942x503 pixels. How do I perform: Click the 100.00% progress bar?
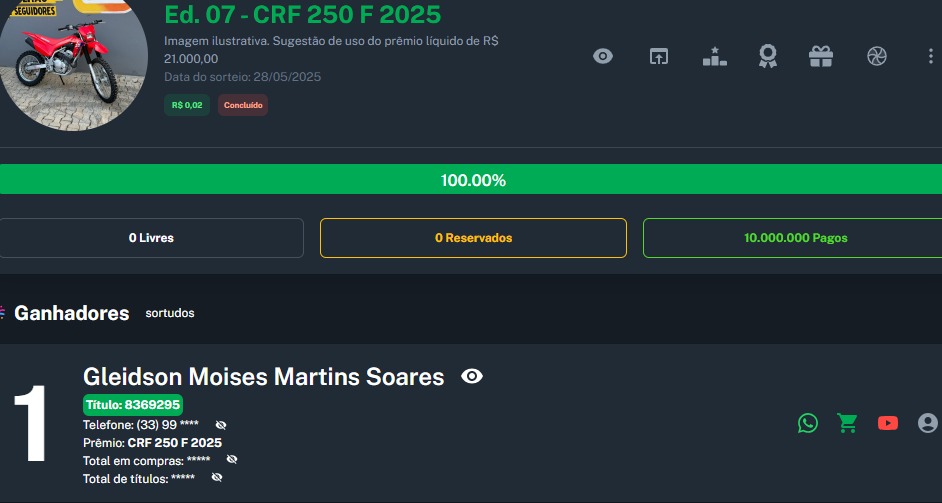click(471, 180)
